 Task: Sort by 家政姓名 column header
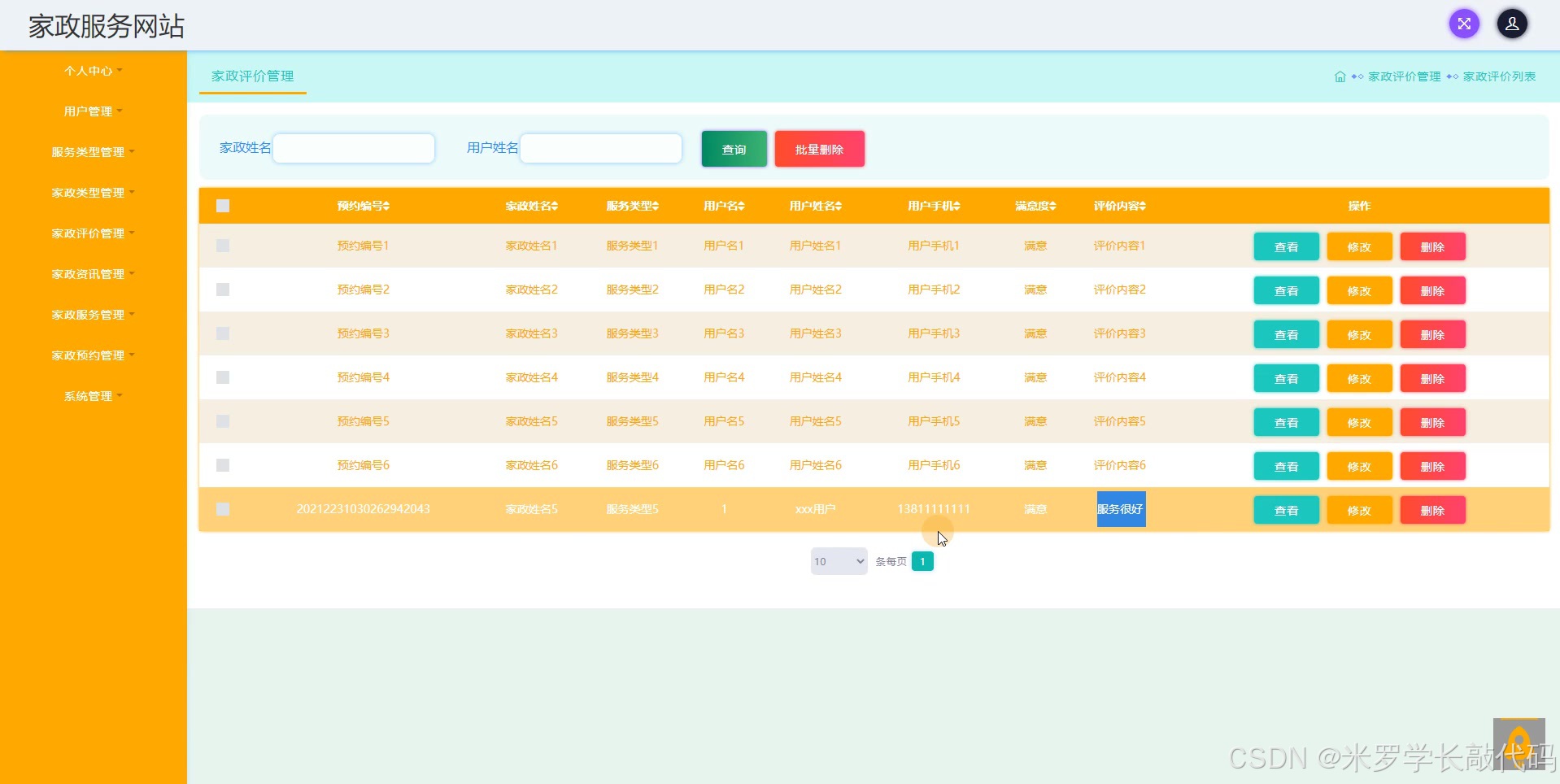point(531,206)
